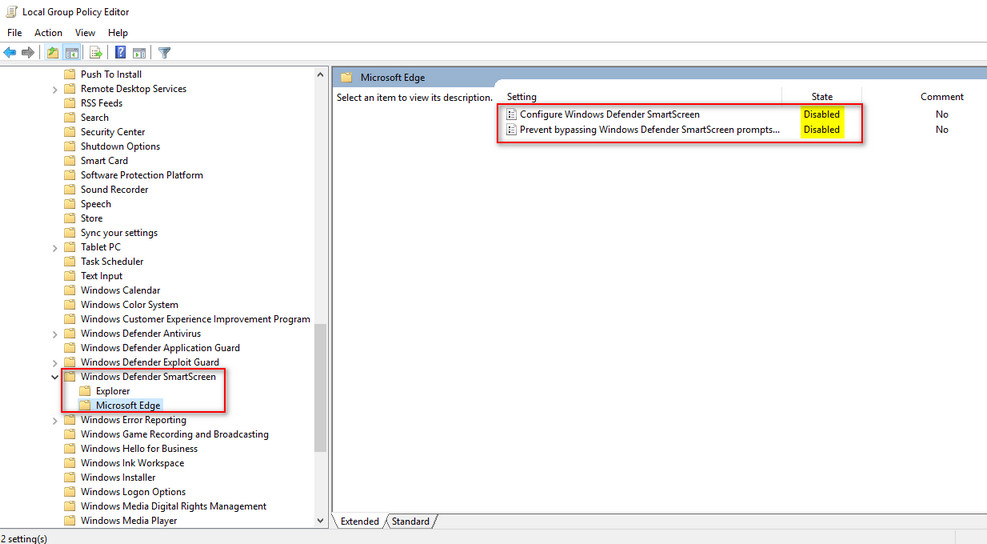Click the Up one level folder icon

click(x=53, y=53)
